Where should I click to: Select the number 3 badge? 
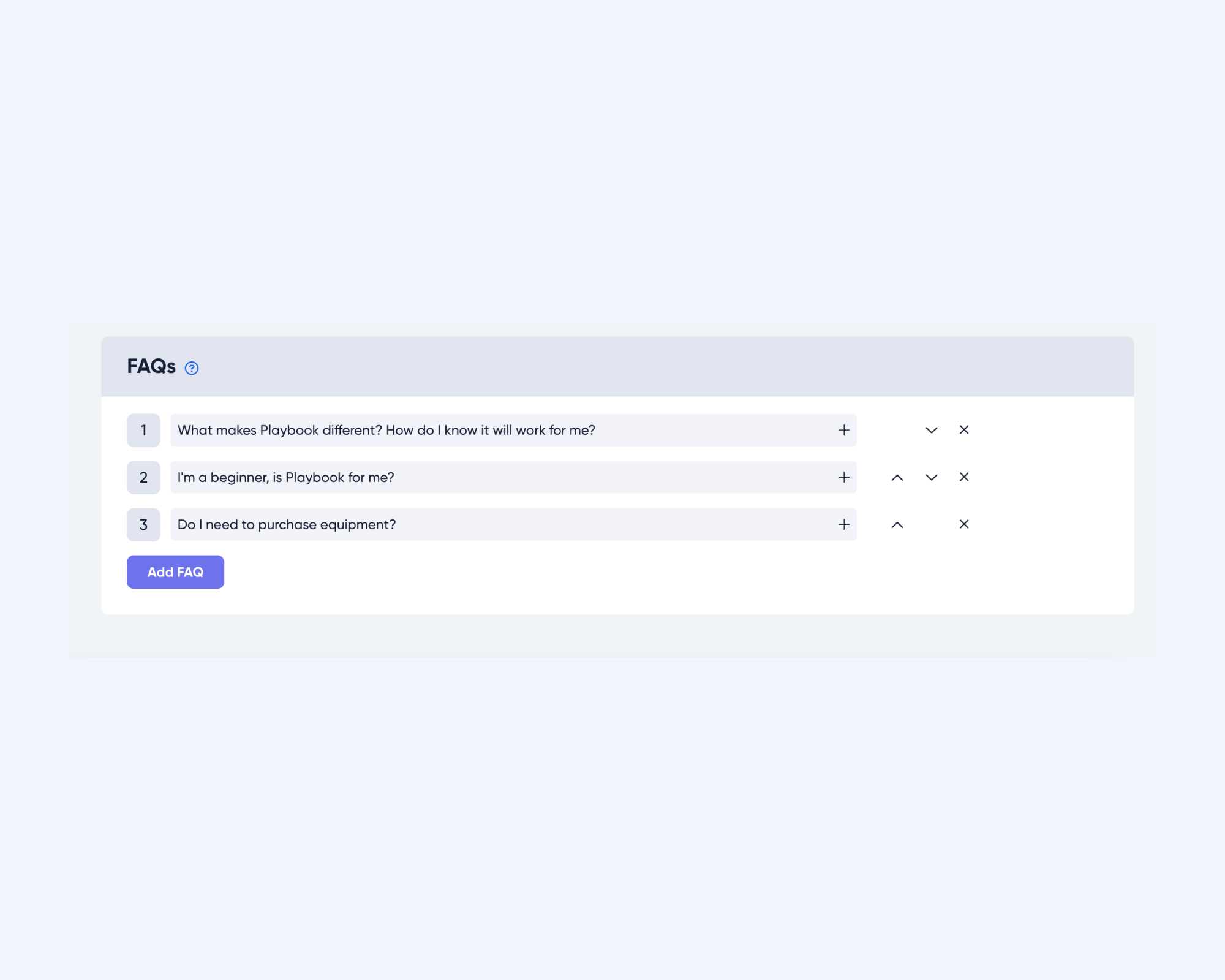(x=143, y=524)
